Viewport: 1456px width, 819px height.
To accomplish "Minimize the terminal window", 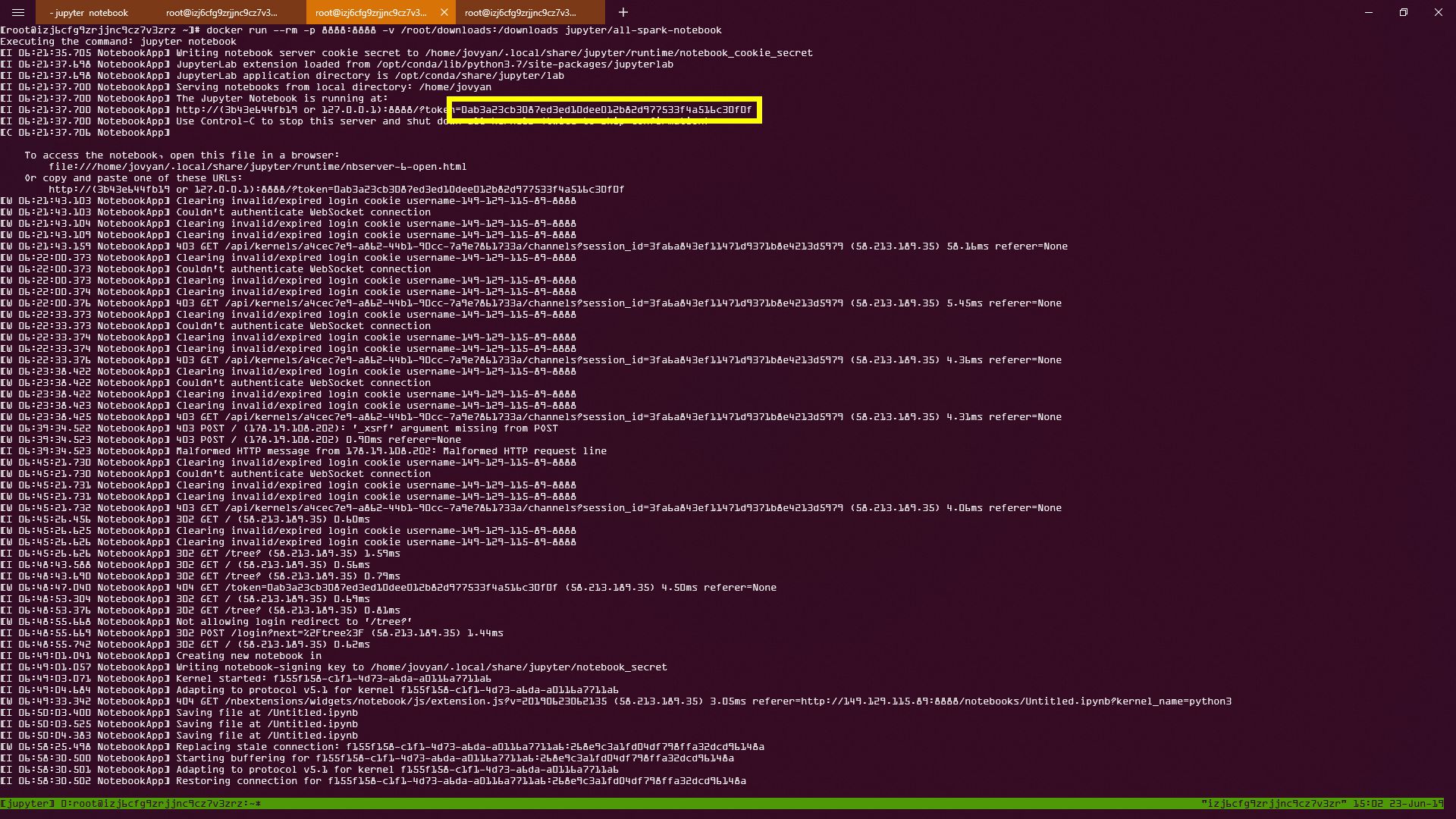I will (x=1368, y=12).
